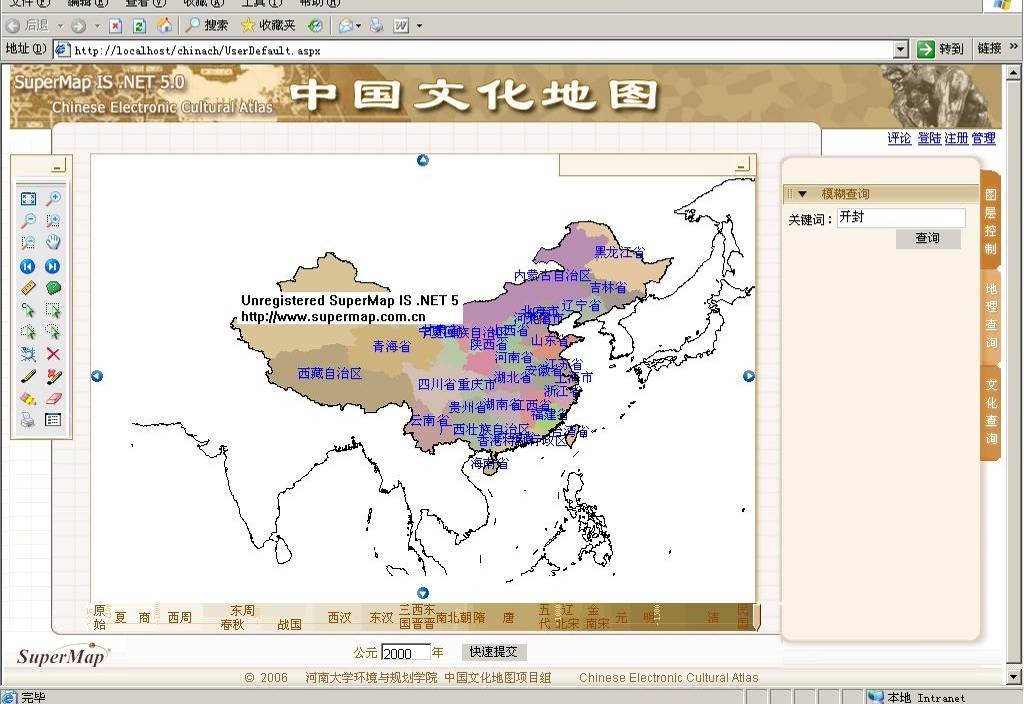Click the 关键词 keyword input field
The width and height of the screenshot is (1024, 704).
pyautogui.click(x=900, y=217)
